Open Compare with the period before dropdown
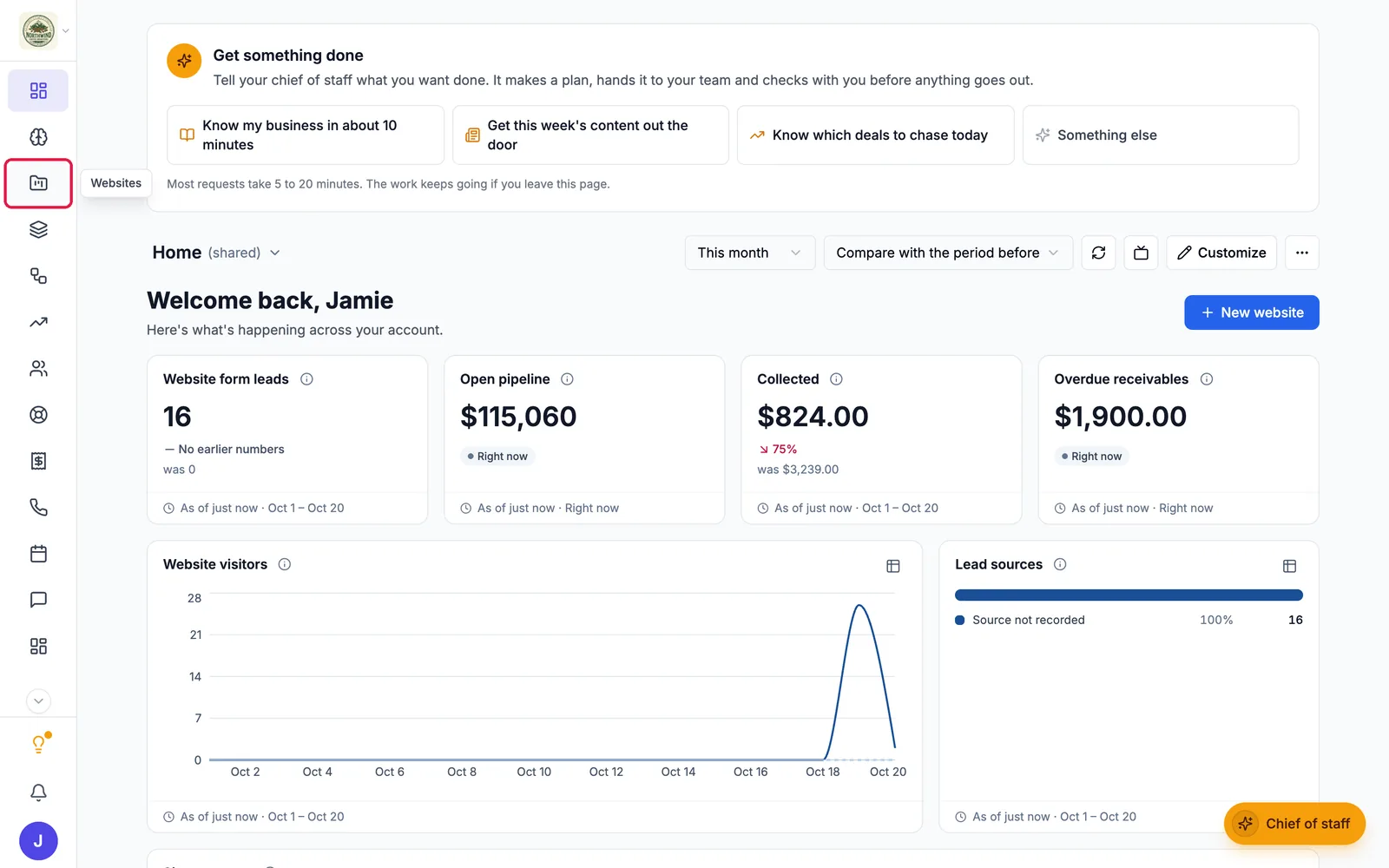Image resolution: width=1389 pixels, height=868 pixels. pos(948,253)
